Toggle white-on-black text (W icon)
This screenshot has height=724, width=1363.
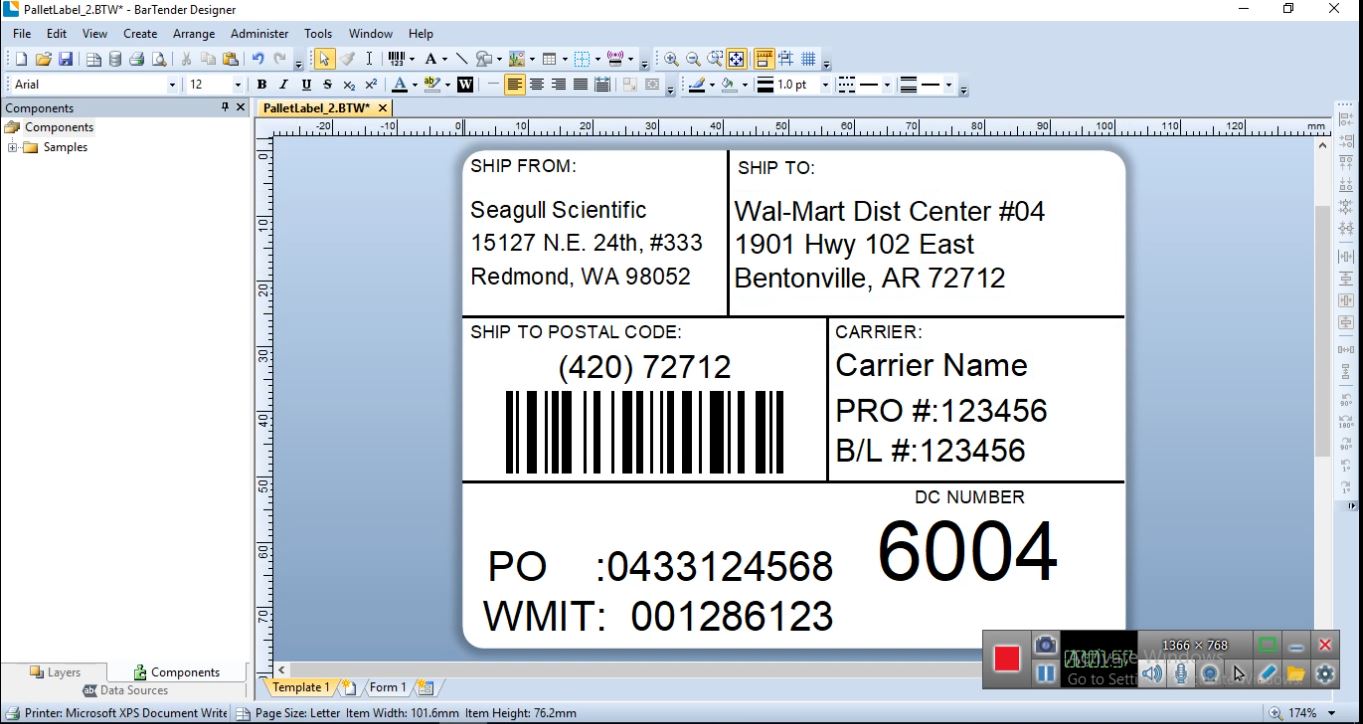coord(465,85)
